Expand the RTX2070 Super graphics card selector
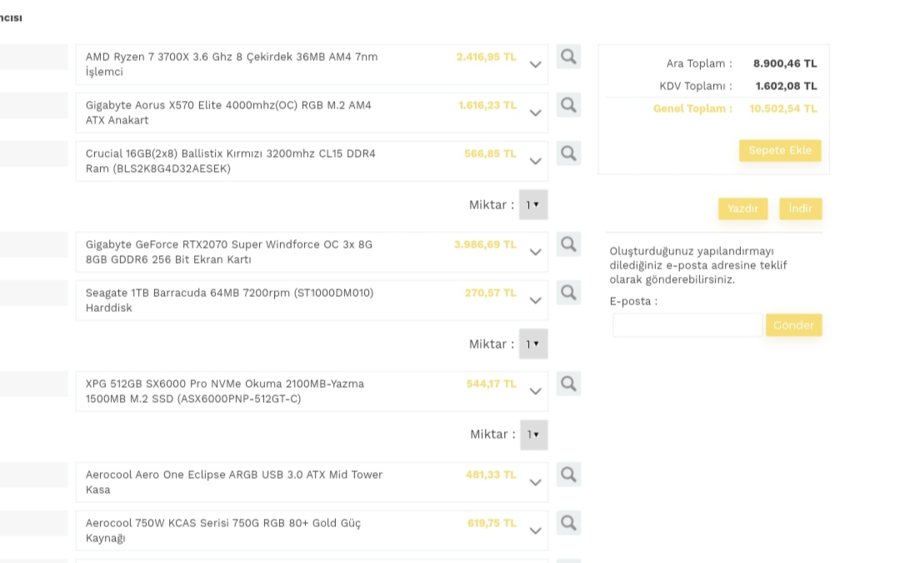 click(535, 252)
